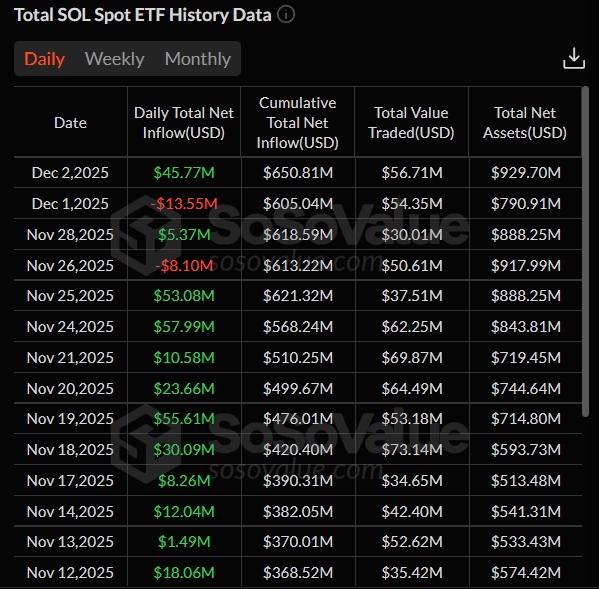The height and width of the screenshot is (589, 599).
Task: Switch to the Daily tab
Action: coord(44,59)
